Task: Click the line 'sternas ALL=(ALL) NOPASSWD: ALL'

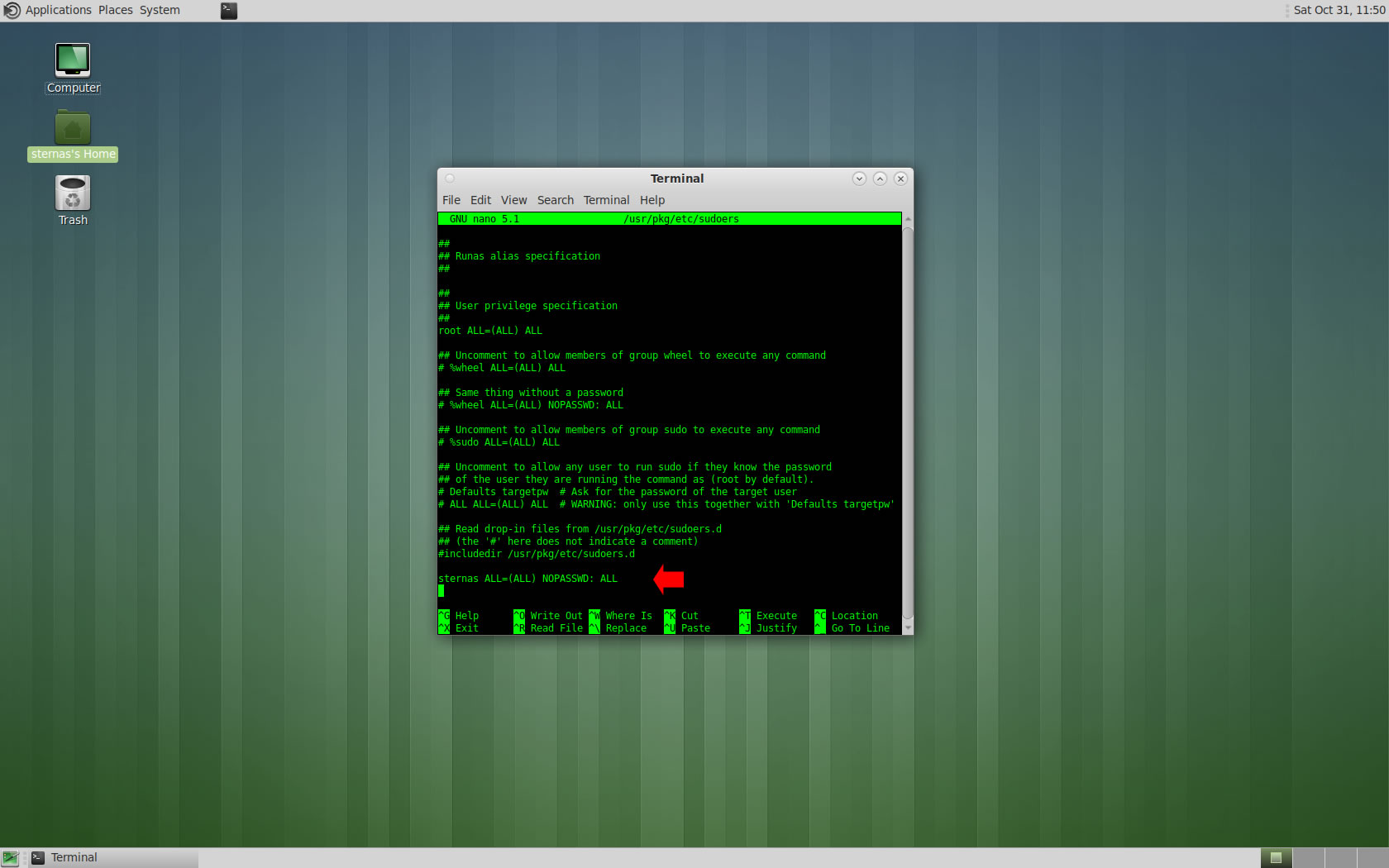Action: [527, 579]
